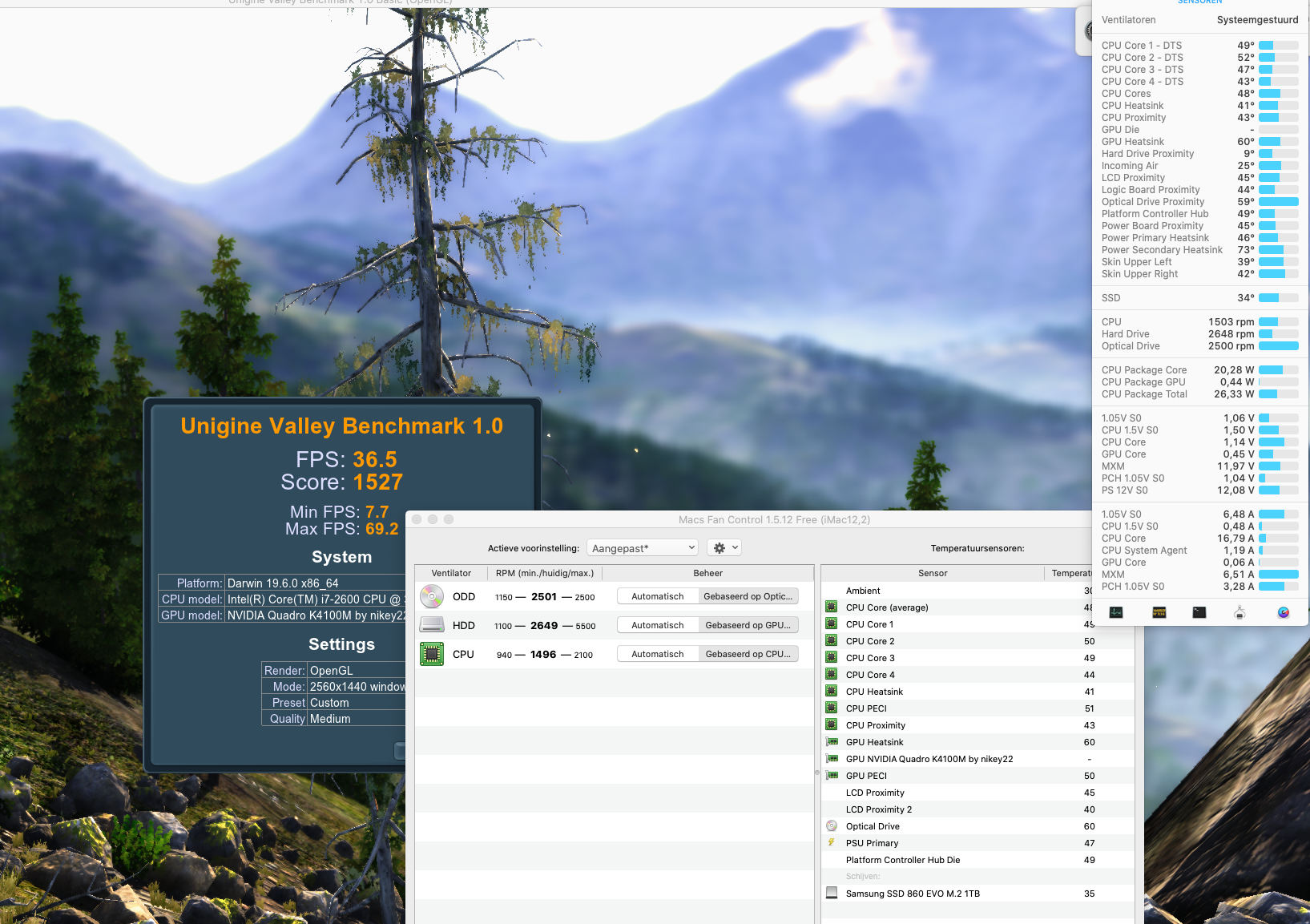This screenshot has width=1310, height=924.
Task: Click 2501 current RPM value for ODD
Action: (x=543, y=597)
